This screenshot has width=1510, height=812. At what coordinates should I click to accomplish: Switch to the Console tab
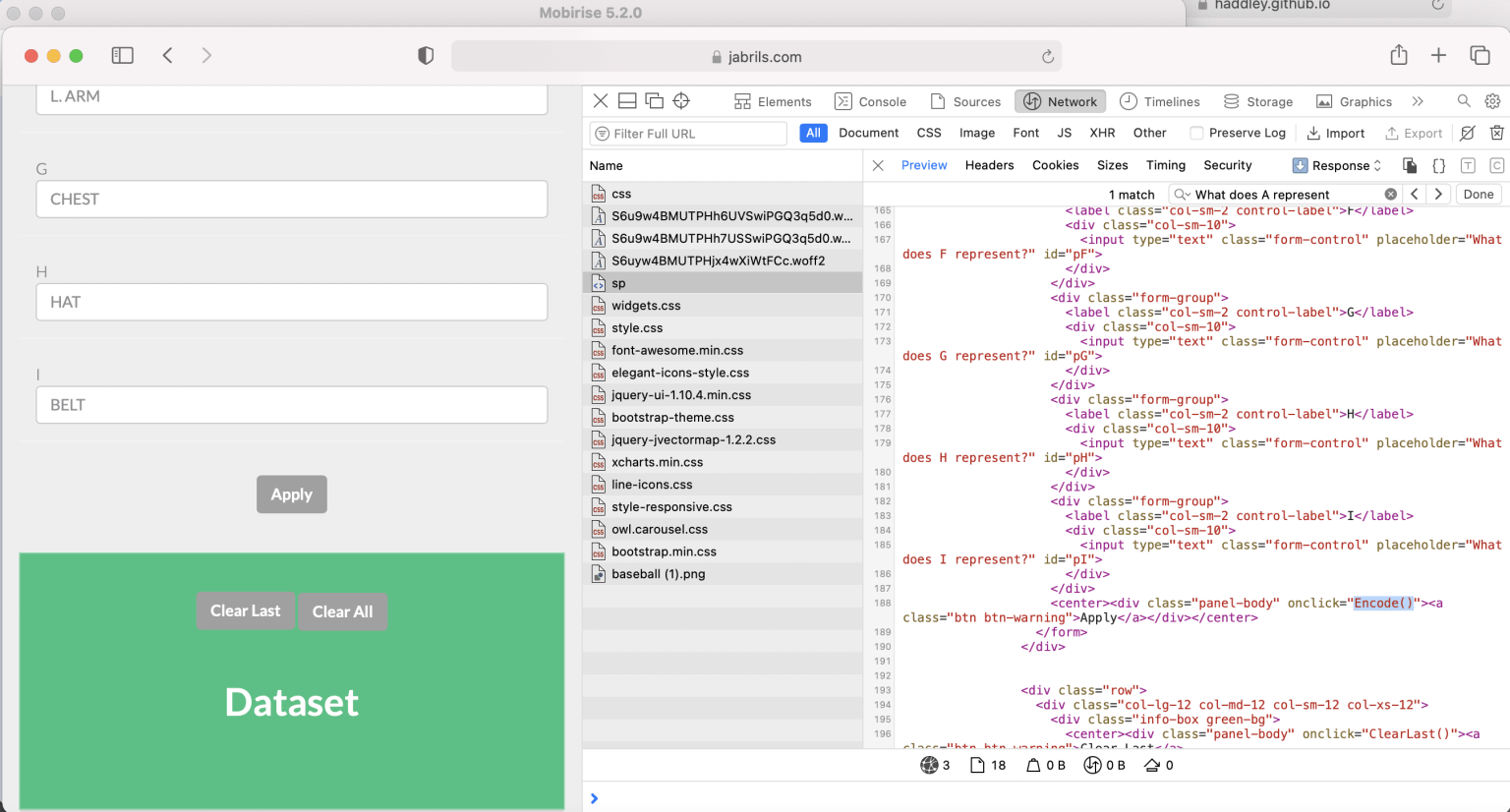coord(870,101)
